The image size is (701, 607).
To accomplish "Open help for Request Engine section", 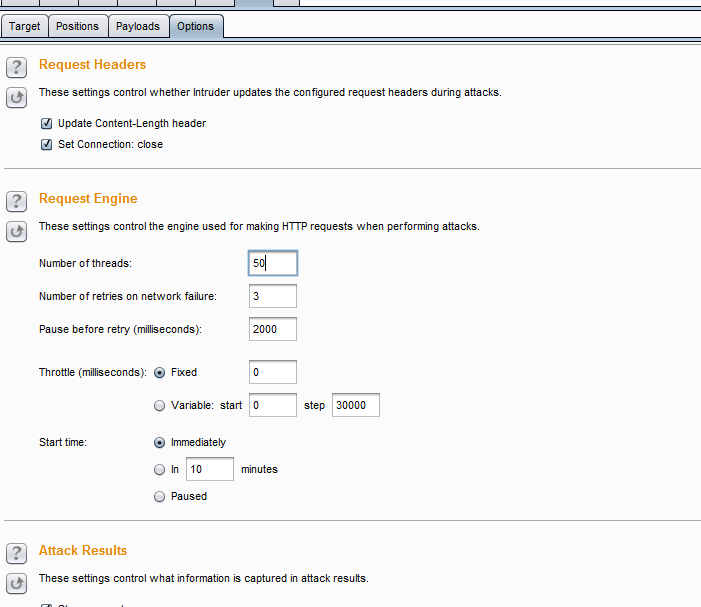I will pyautogui.click(x=16, y=201).
